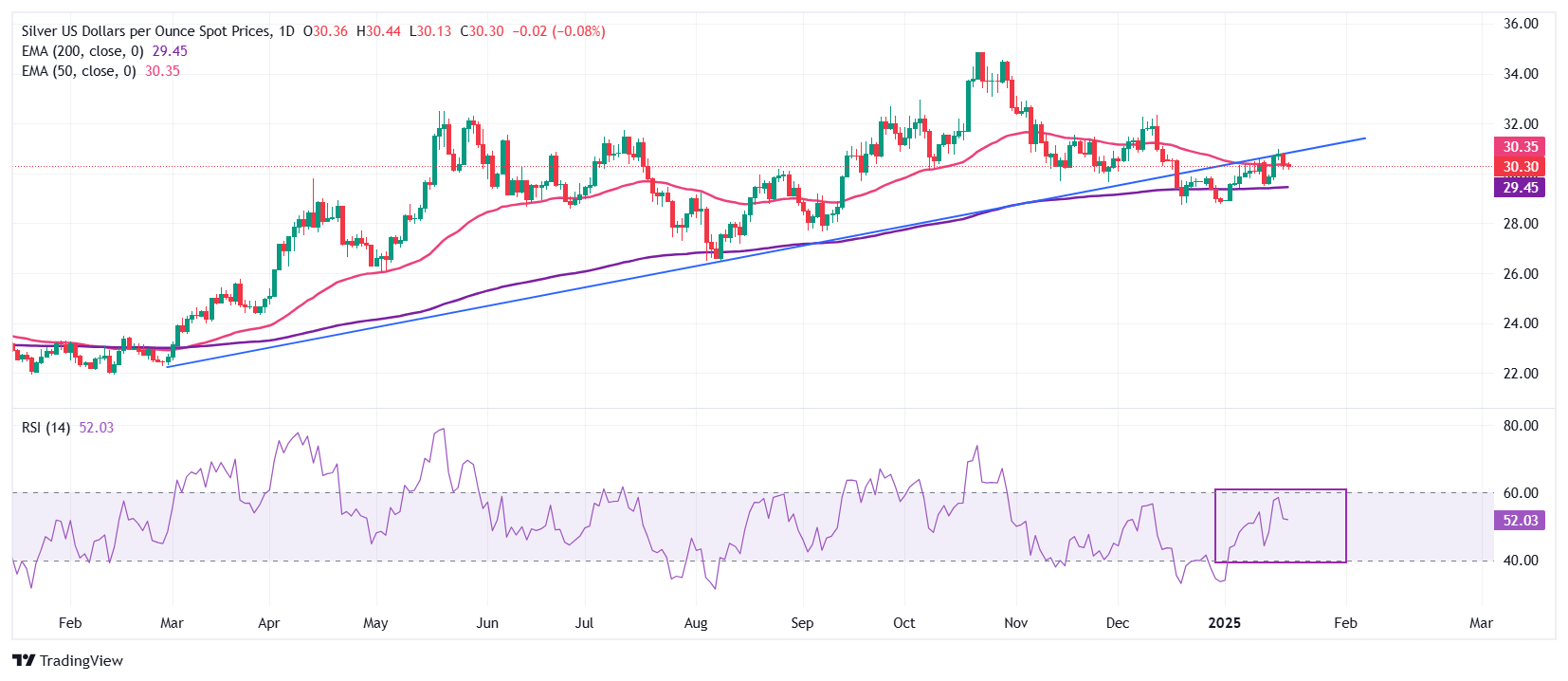Screen dimensions: 1568x681
Task: Click the 22.00 price axis label
Action: (1521, 374)
